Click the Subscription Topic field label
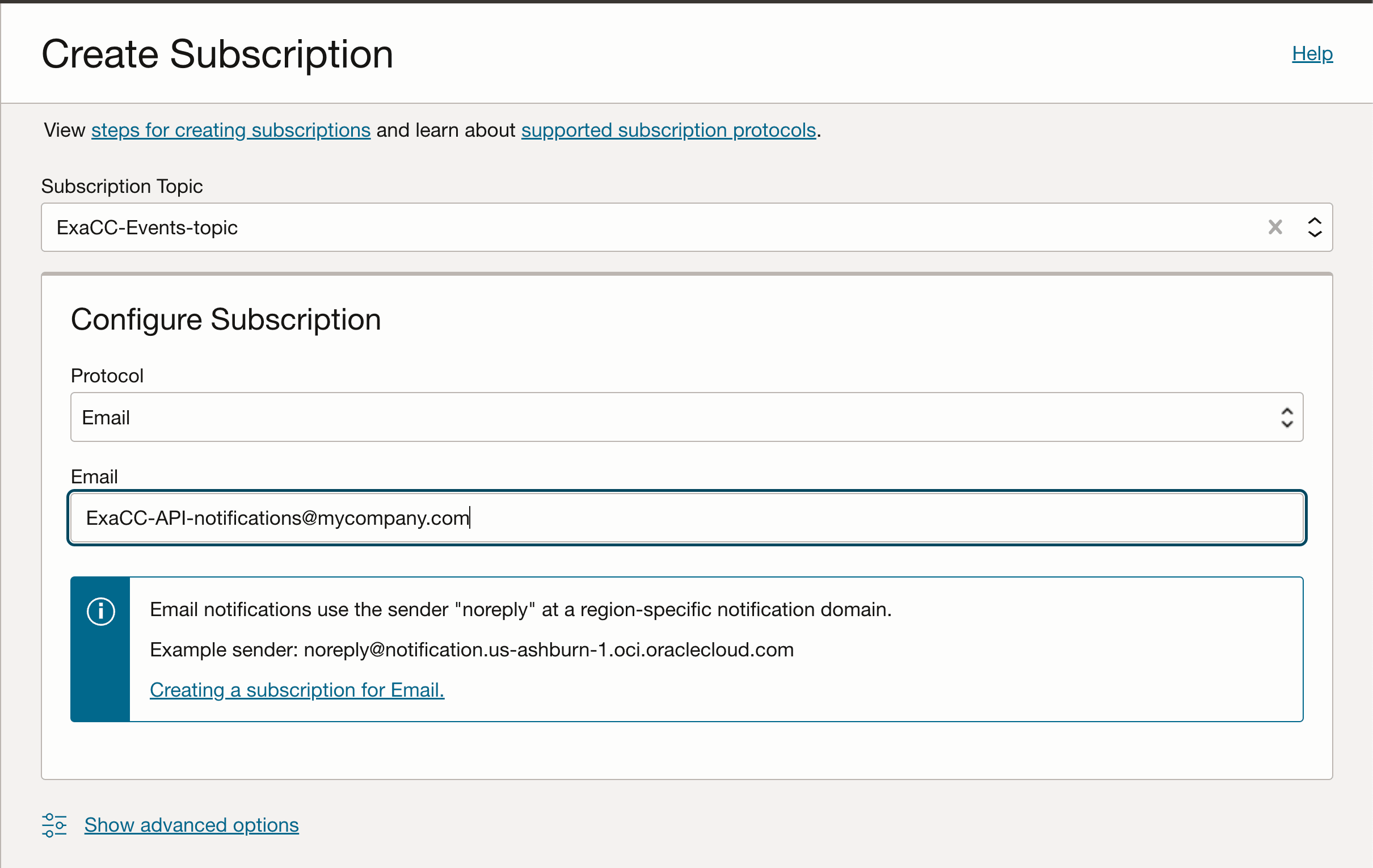Image resolution: width=1373 pixels, height=868 pixels. click(122, 186)
